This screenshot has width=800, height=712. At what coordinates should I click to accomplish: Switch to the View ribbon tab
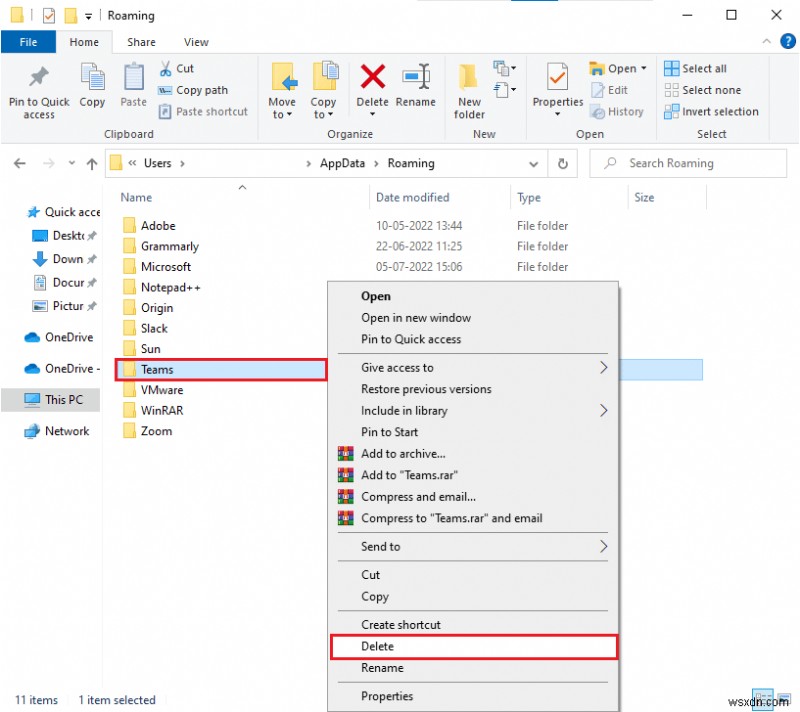click(196, 42)
